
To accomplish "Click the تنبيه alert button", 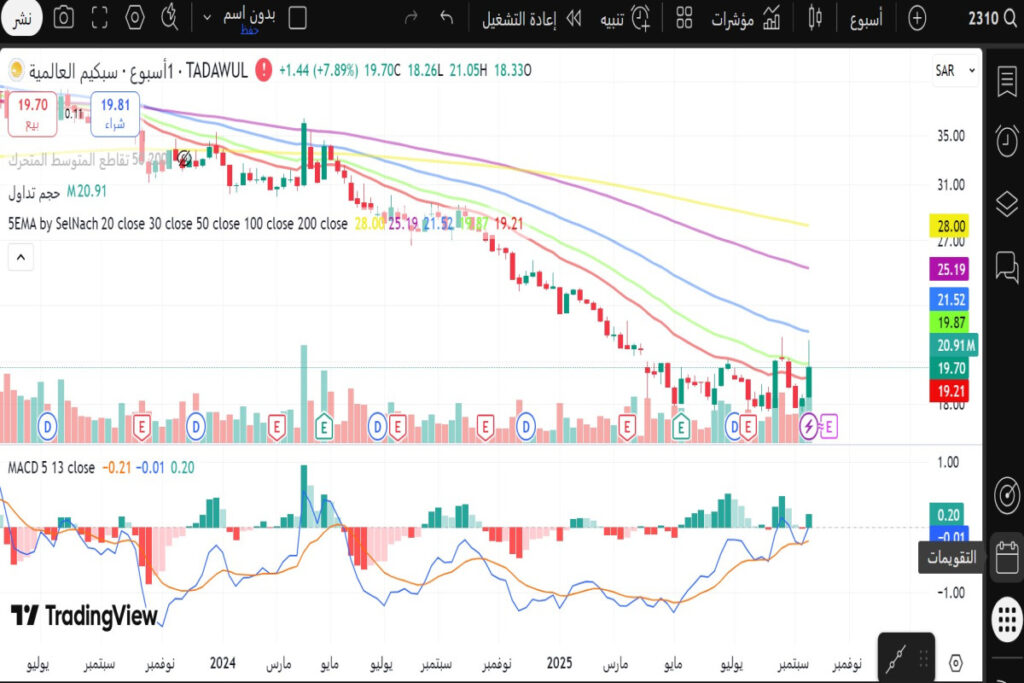I will coord(625,18).
